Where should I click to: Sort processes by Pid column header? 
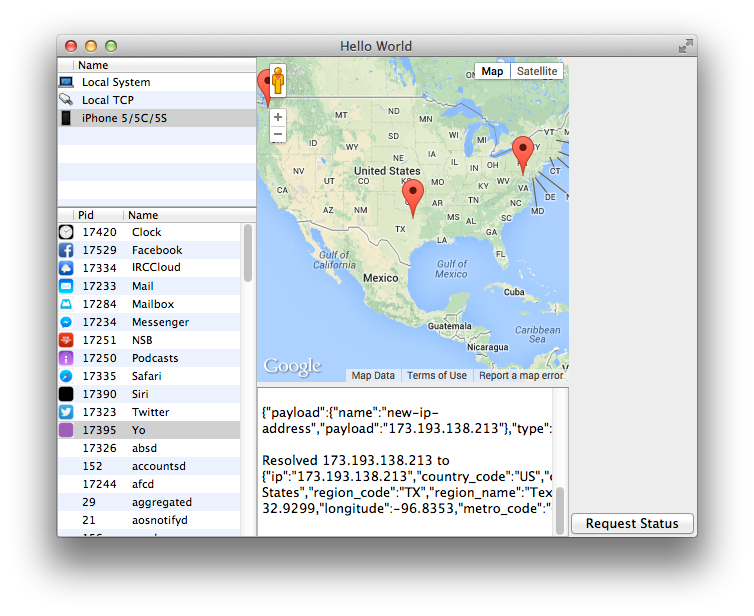coord(99,215)
